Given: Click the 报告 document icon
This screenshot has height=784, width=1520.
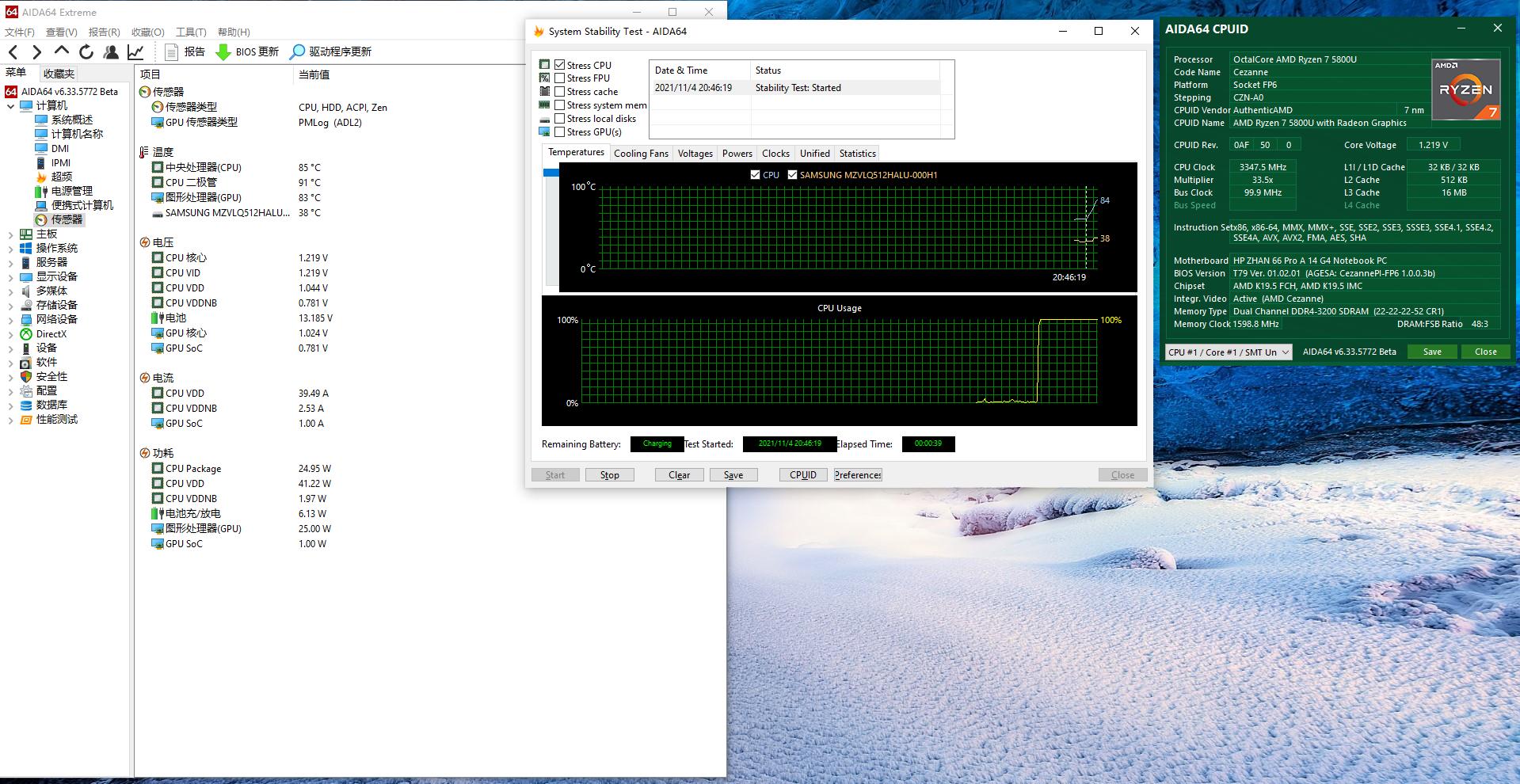Looking at the screenshot, I should click(x=171, y=52).
